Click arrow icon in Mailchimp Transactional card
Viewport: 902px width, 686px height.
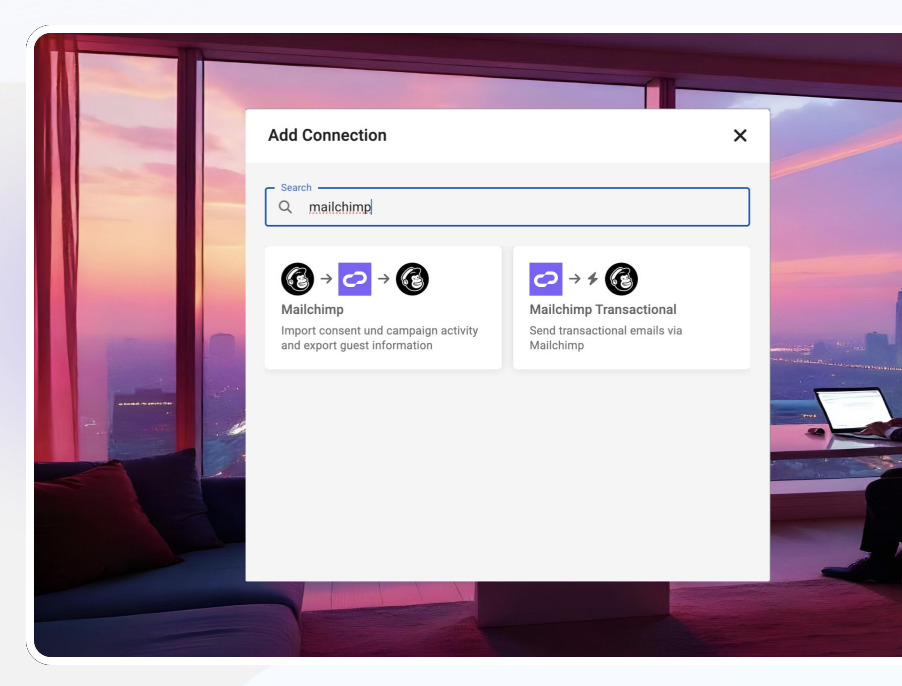click(x=574, y=279)
